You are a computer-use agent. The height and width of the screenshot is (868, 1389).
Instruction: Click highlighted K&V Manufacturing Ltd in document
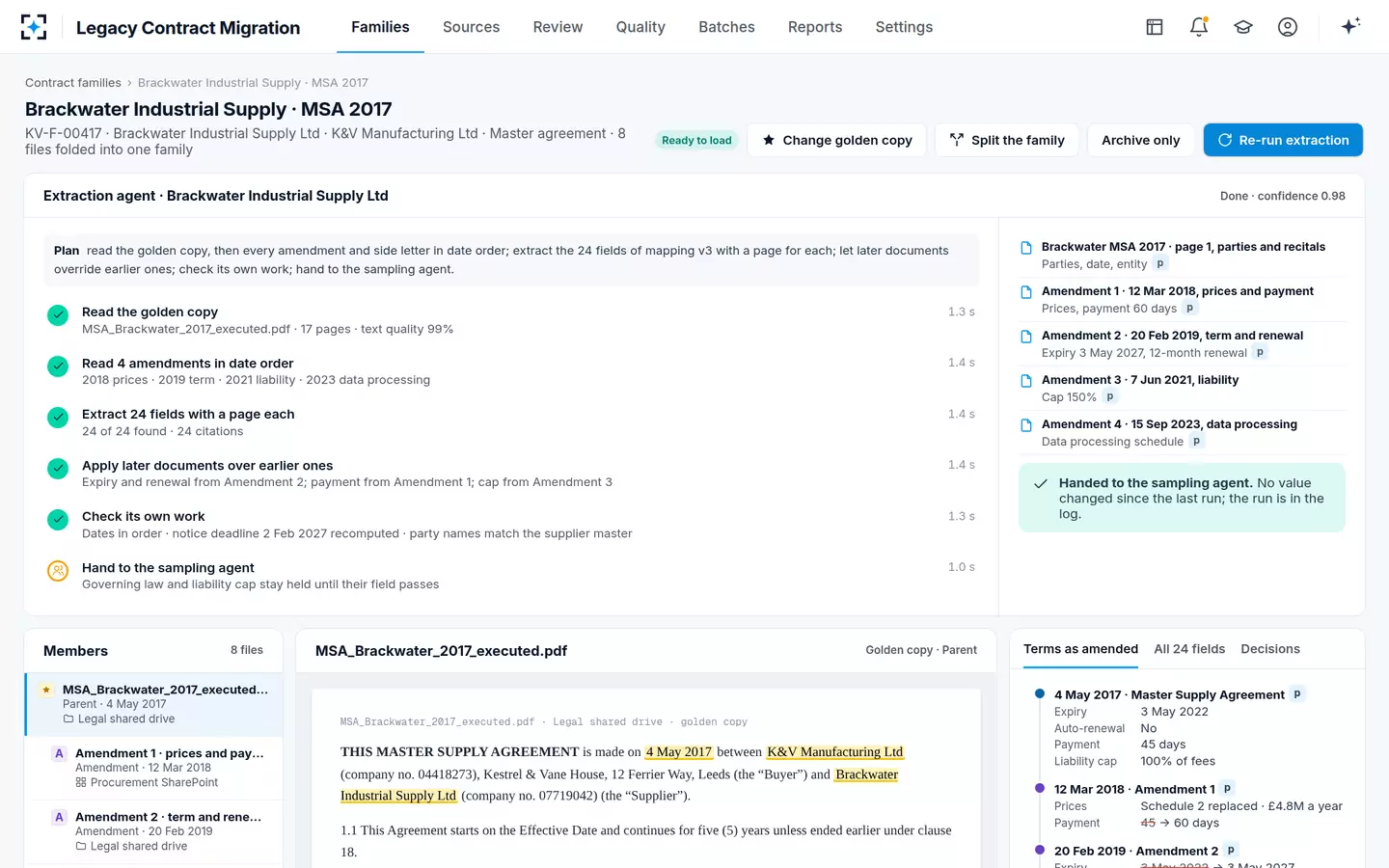click(x=835, y=752)
